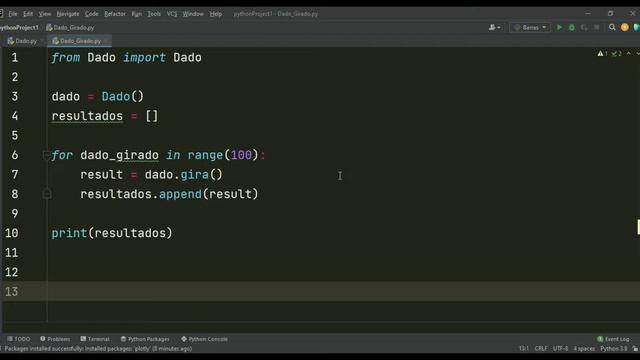Click pythonProject1 breadcrumb in navigation bar
This screenshot has height=360, width=640.
[x=19, y=27]
